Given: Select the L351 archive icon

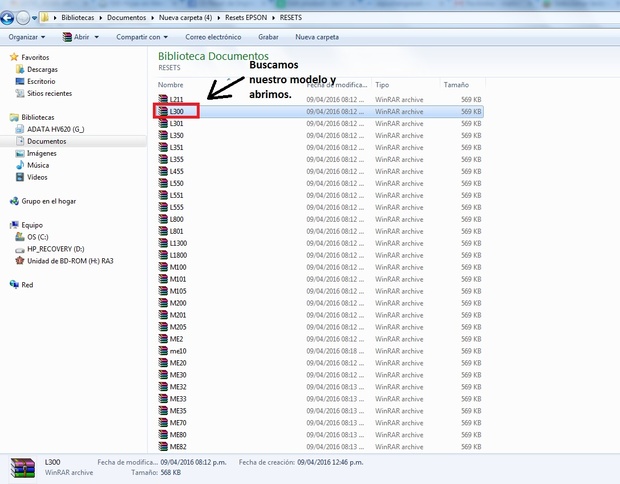Looking at the screenshot, I should [x=163, y=147].
